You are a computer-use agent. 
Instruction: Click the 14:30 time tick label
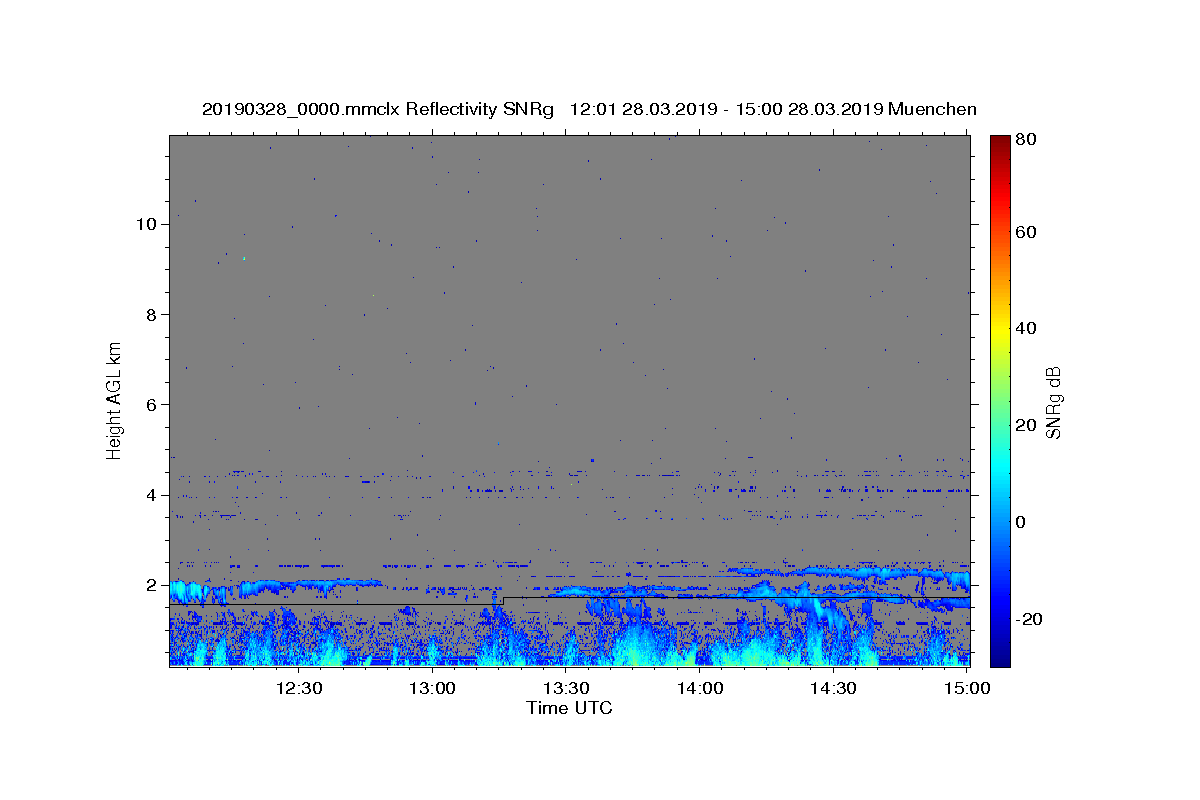835,689
